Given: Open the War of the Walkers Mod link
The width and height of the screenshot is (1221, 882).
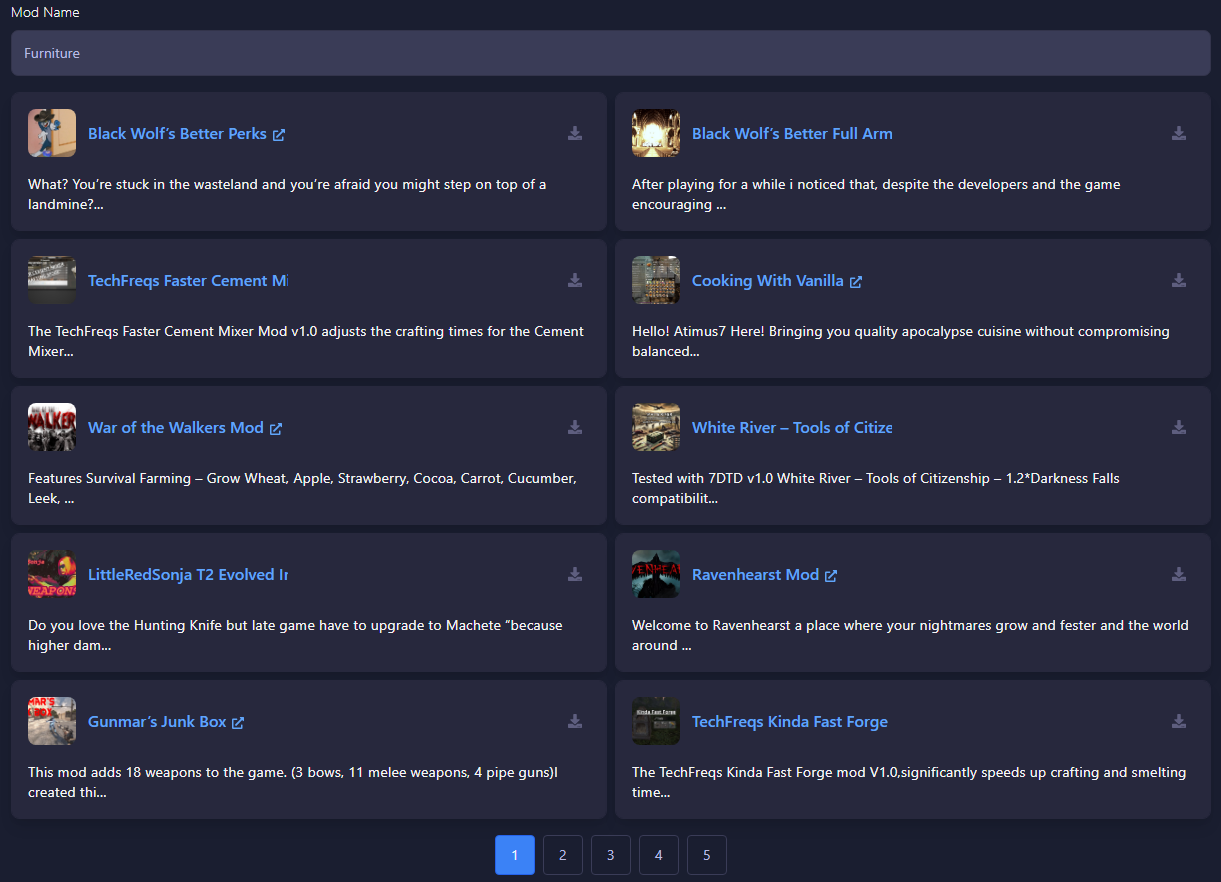Looking at the screenshot, I should point(175,427).
